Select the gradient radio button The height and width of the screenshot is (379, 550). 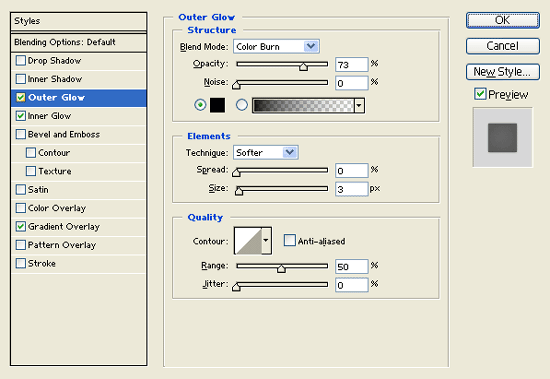242,105
